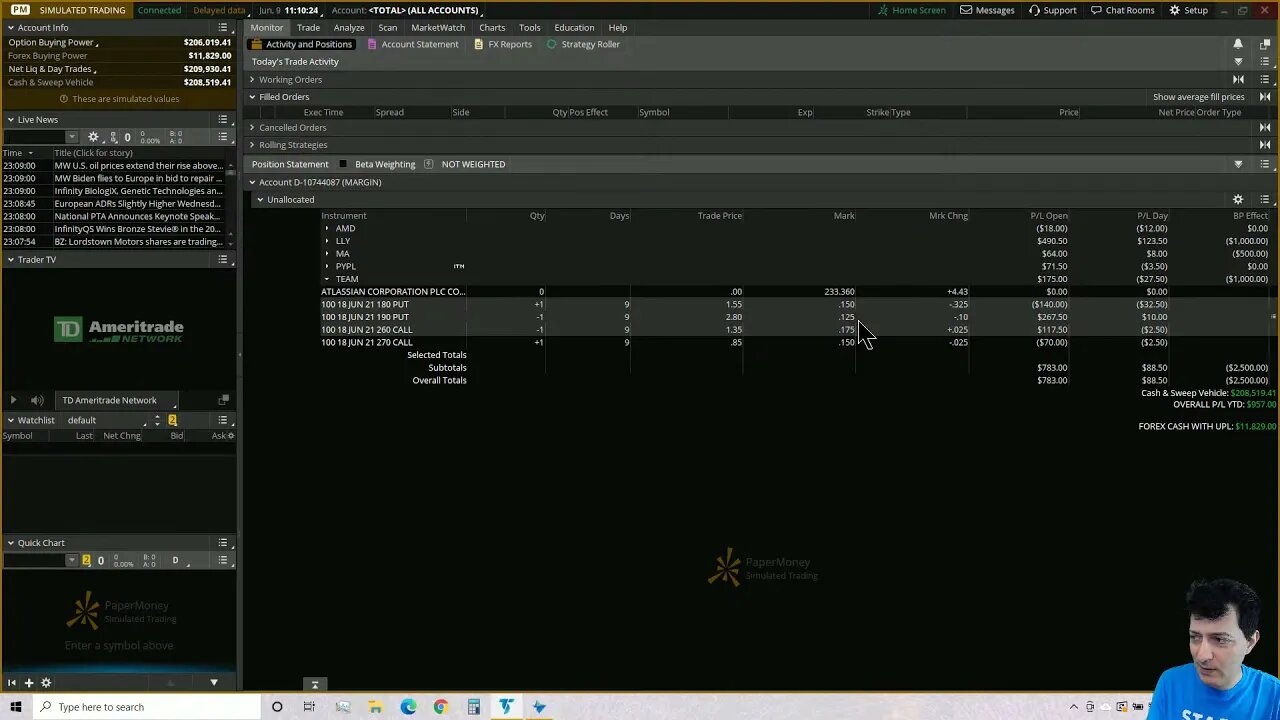Collapse the Filled Orders section
The width and height of the screenshot is (1280, 720).
click(x=252, y=97)
